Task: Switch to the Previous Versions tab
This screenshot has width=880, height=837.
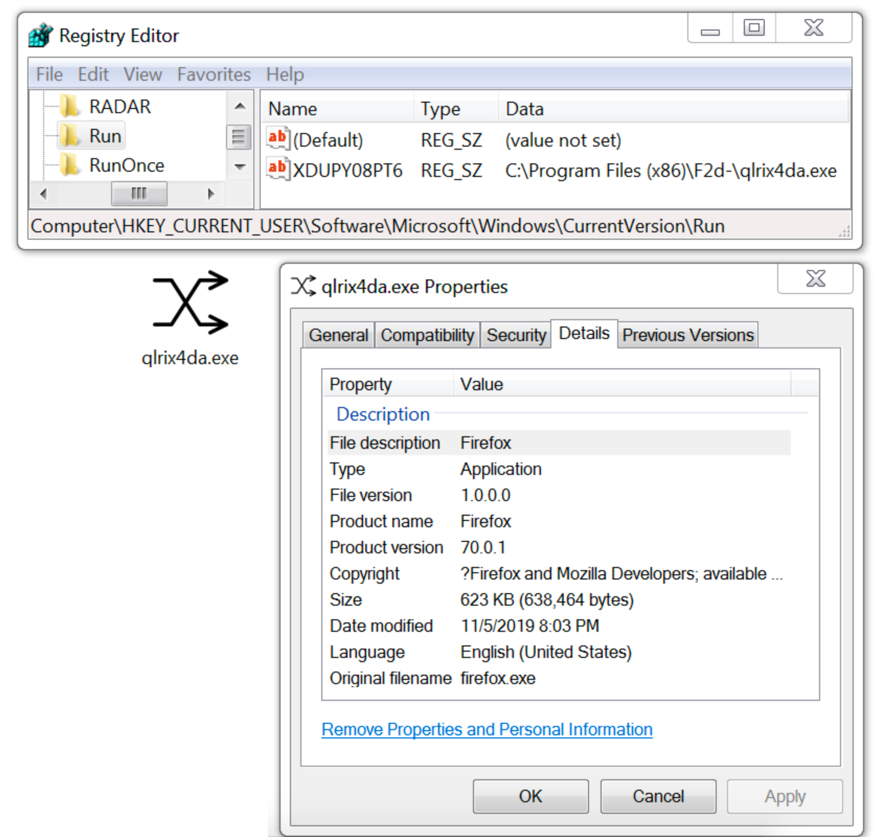Action: click(688, 335)
